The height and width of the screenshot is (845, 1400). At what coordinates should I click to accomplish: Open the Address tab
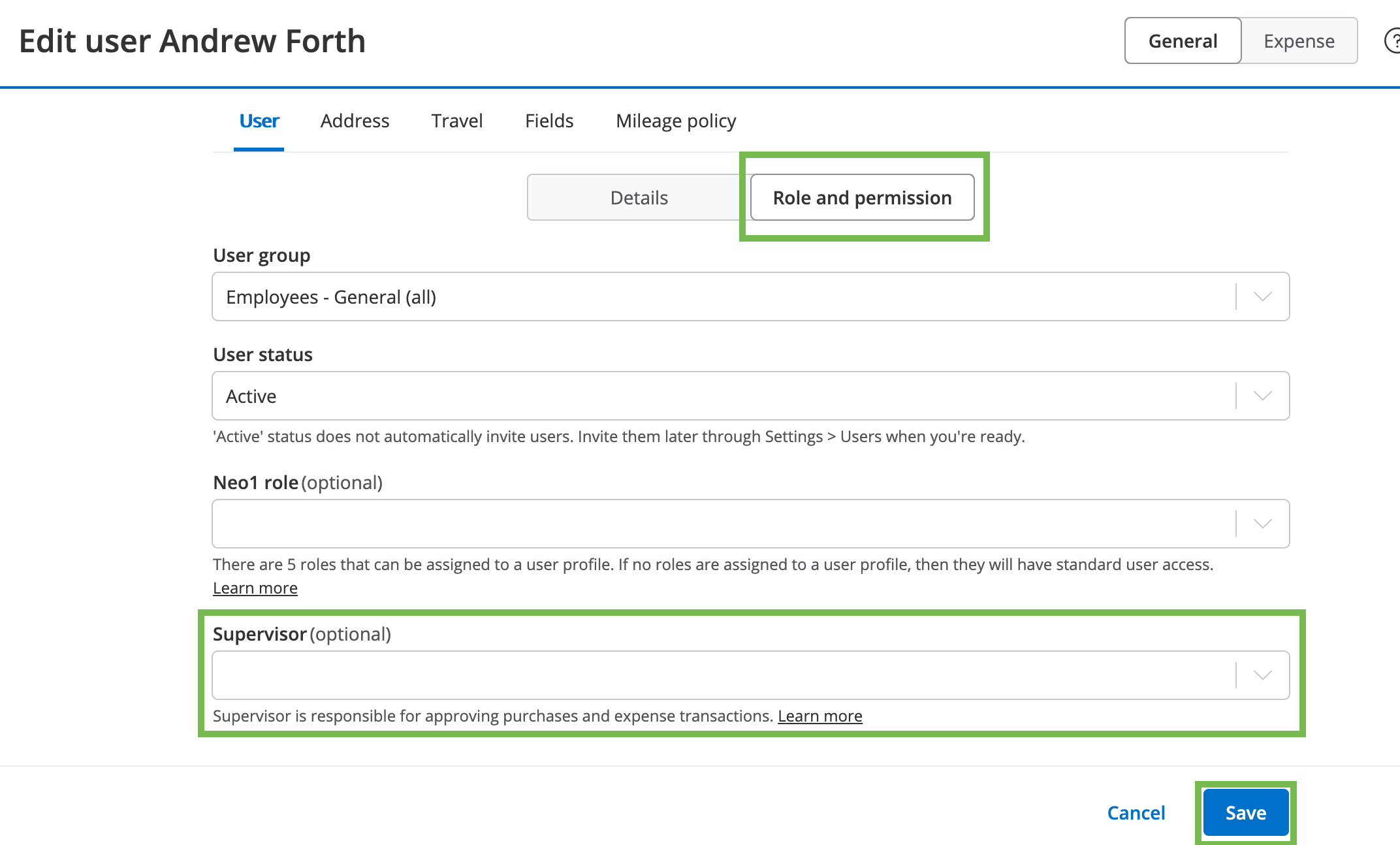point(355,121)
